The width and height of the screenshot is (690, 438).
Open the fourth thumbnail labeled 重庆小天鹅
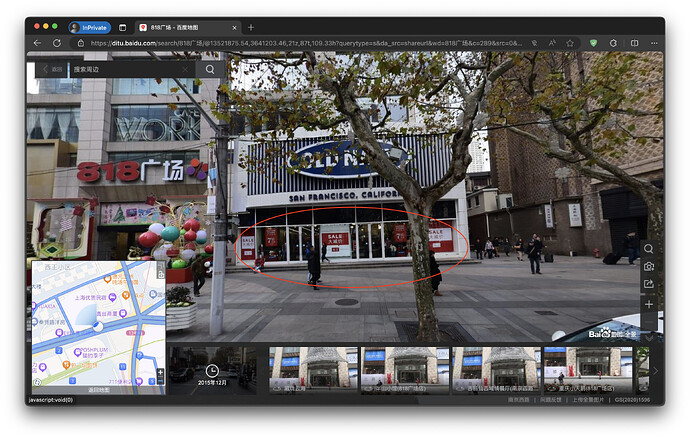pyautogui.click(x=588, y=369)
